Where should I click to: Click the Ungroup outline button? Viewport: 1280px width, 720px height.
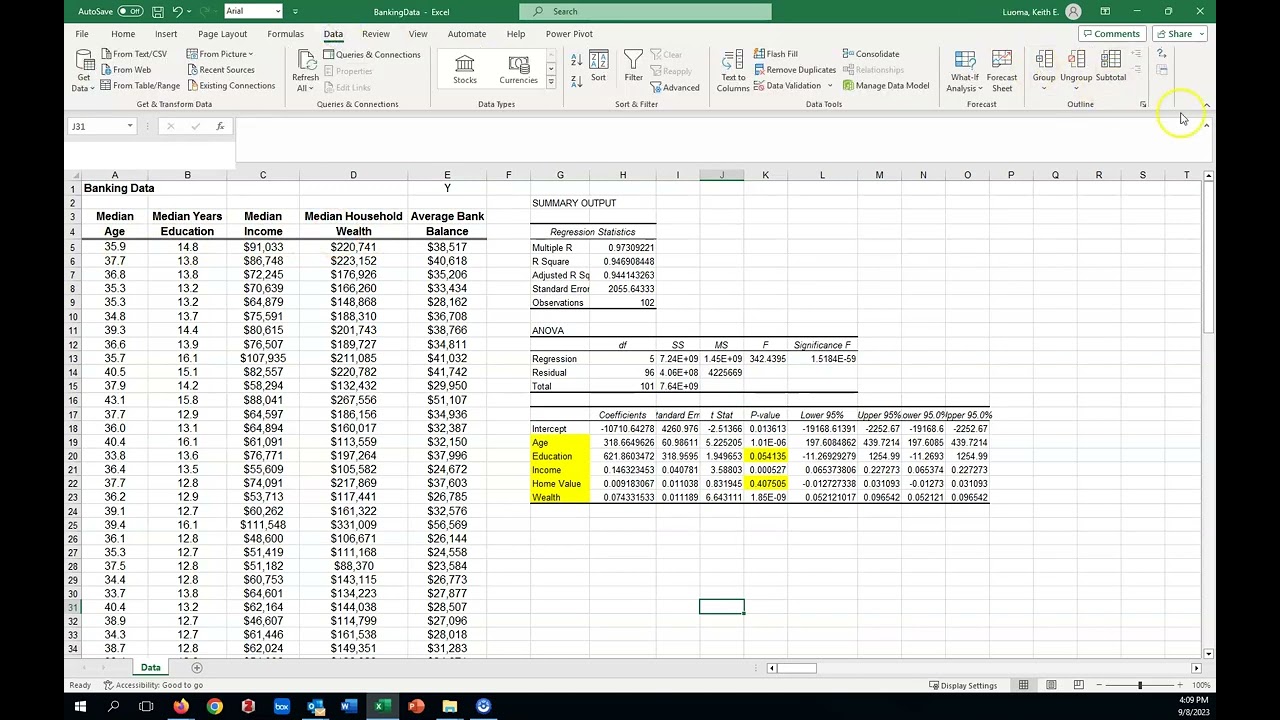pos(1076,70)
